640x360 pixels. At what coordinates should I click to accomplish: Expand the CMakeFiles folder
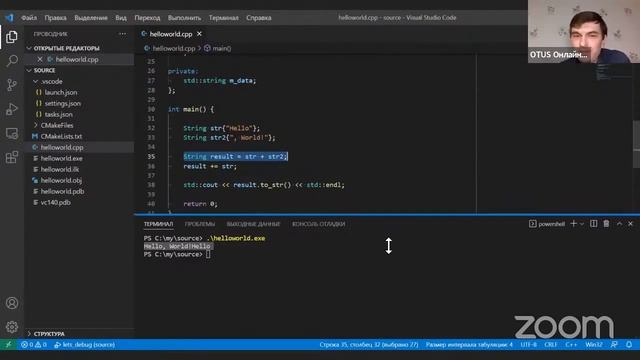click(x=36, y=125)
